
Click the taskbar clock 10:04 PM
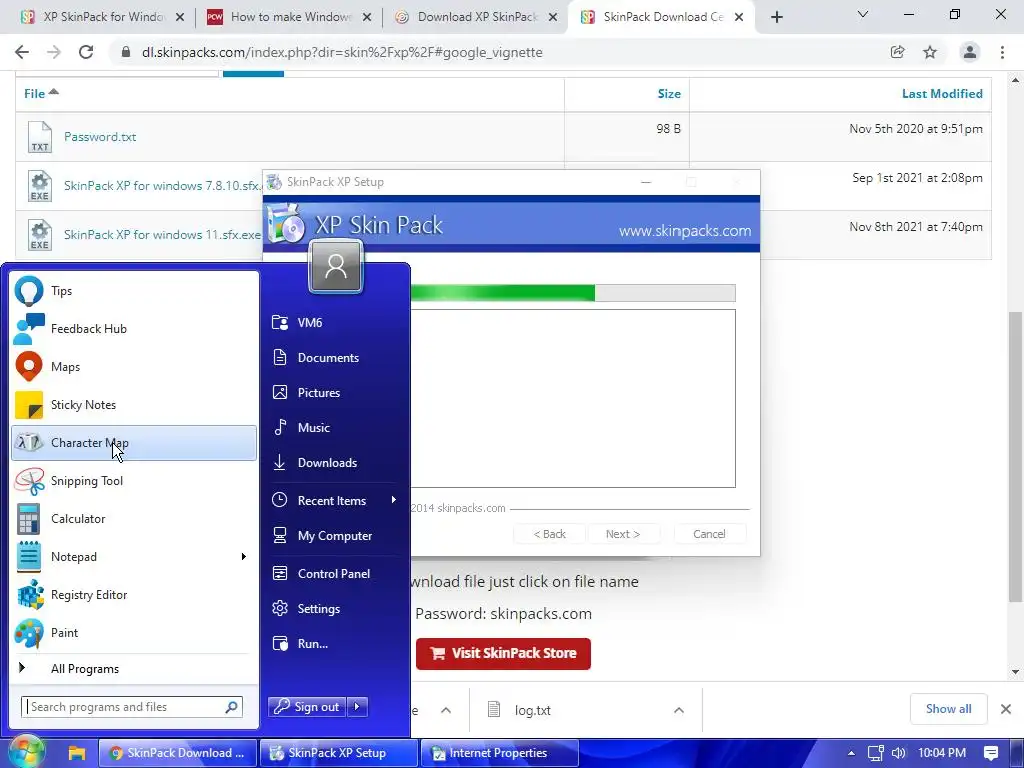(942, 753)
